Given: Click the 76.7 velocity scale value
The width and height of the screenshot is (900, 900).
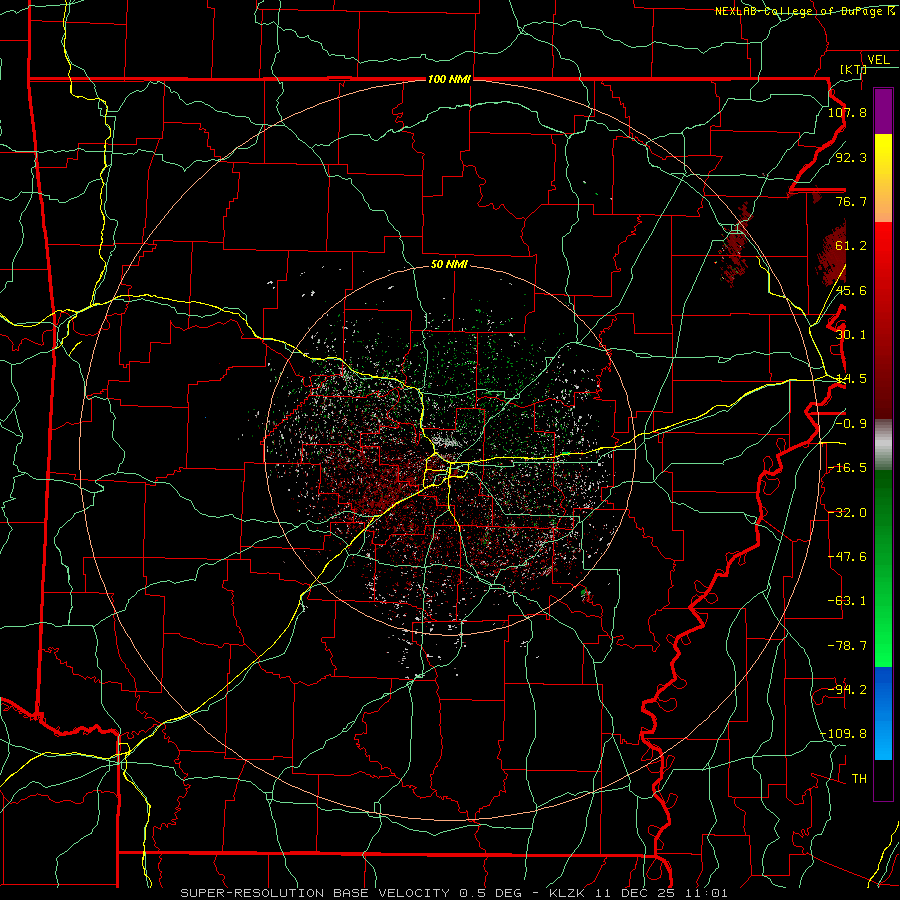Looking at the screenshot, I should coord(851,201).
